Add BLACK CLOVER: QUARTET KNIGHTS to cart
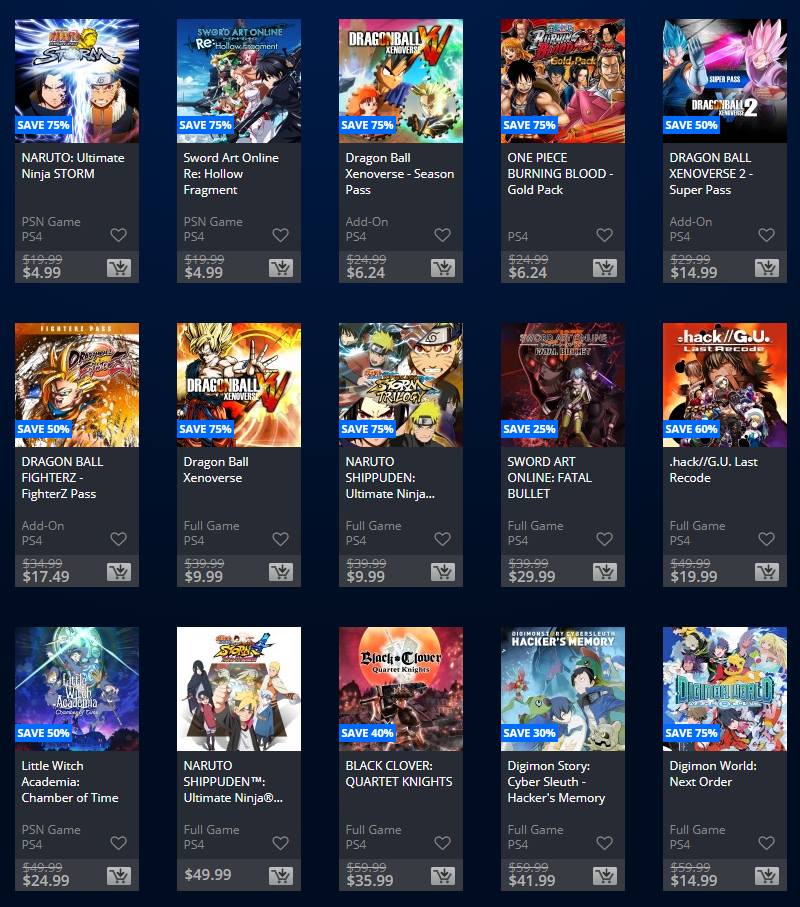 [443, 876]
